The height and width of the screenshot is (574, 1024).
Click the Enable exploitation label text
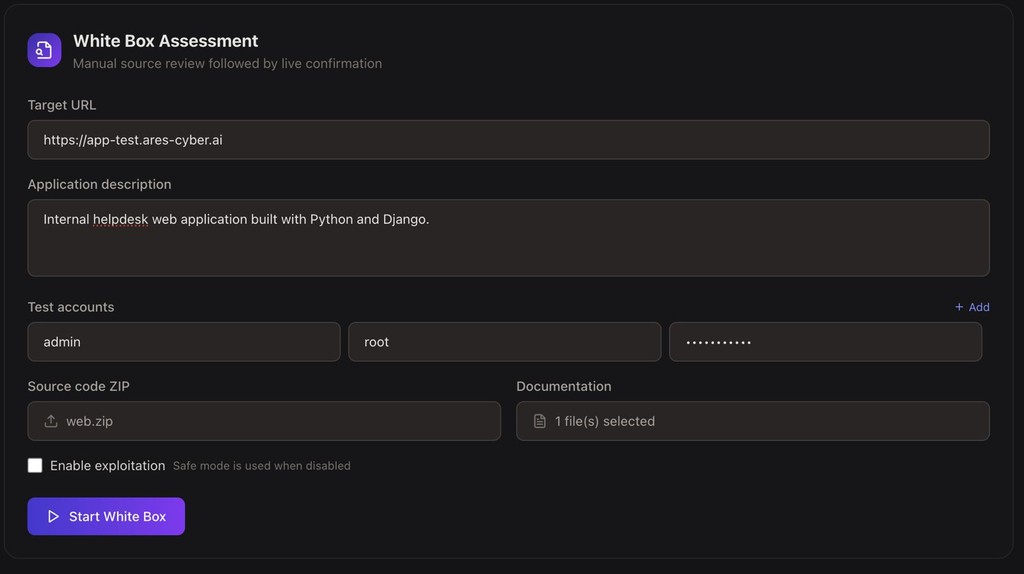point(108,466)
